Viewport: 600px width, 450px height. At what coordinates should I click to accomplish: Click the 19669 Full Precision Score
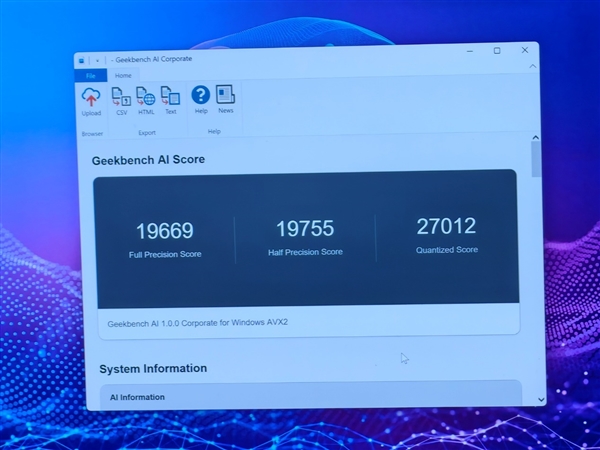pyautogui.click(x=165, y=231)
